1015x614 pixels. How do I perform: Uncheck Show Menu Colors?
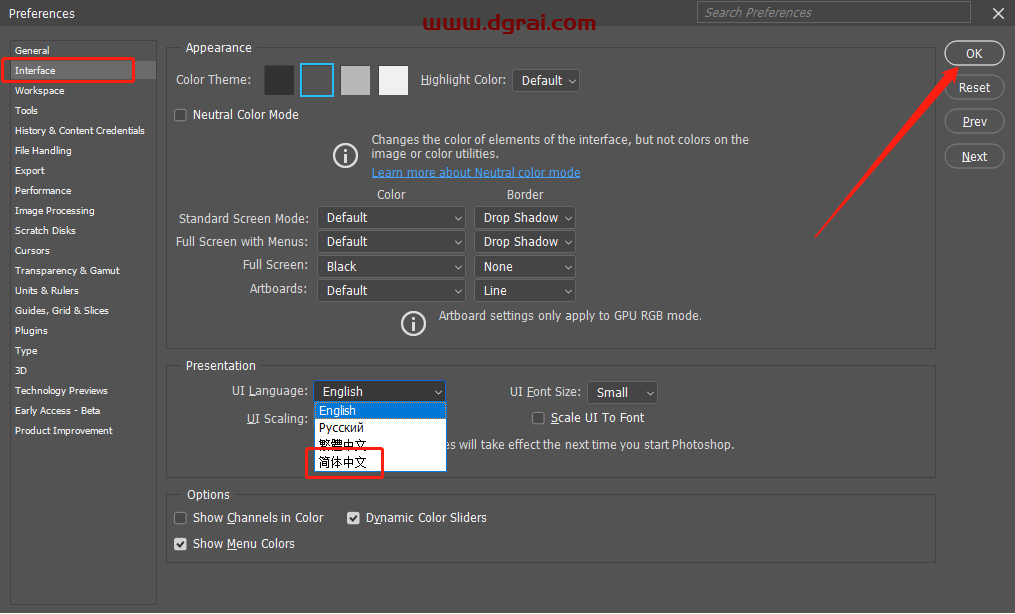coord(181,544)
